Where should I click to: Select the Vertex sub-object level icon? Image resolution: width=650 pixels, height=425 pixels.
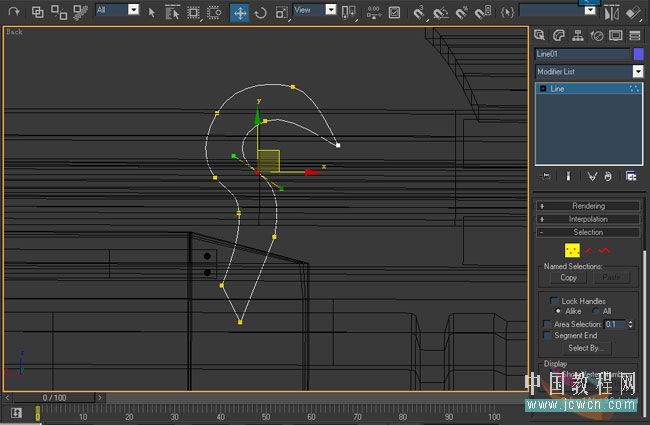click(572, 250)
